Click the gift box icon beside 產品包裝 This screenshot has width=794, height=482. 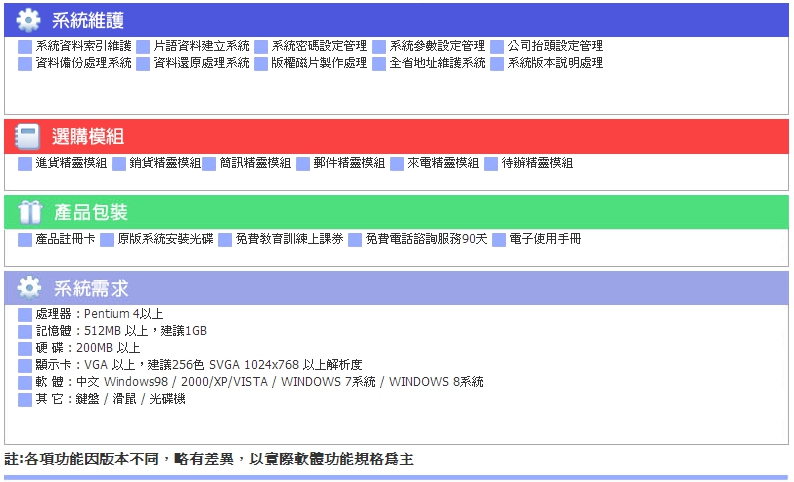[x=30, y=212]
